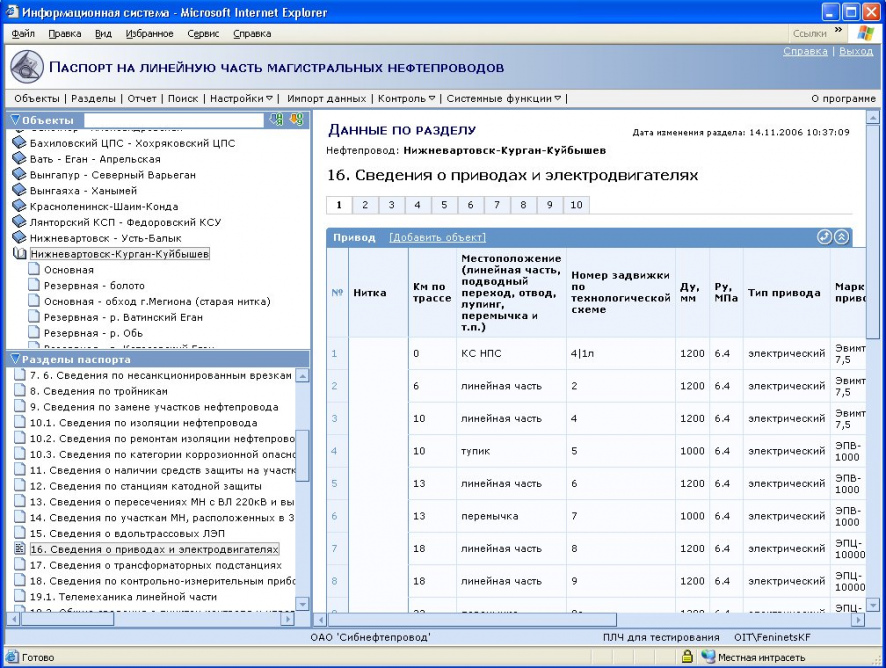Screen dimensions: 886x668
Task: Expand the Контроль dropdown menu
Action: [x=406, y=98]
